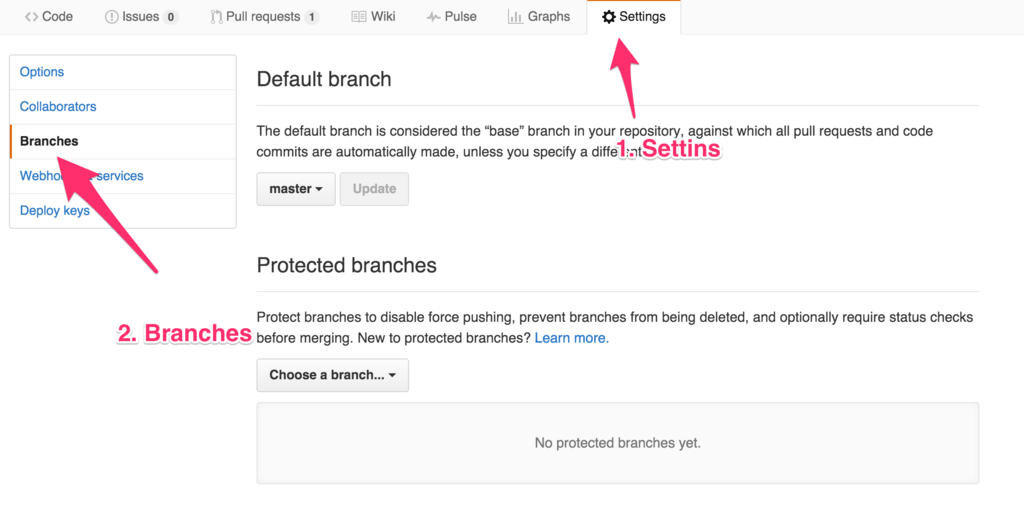Click the Settings gear icon
1024x507 pixels.
(609, 17)
